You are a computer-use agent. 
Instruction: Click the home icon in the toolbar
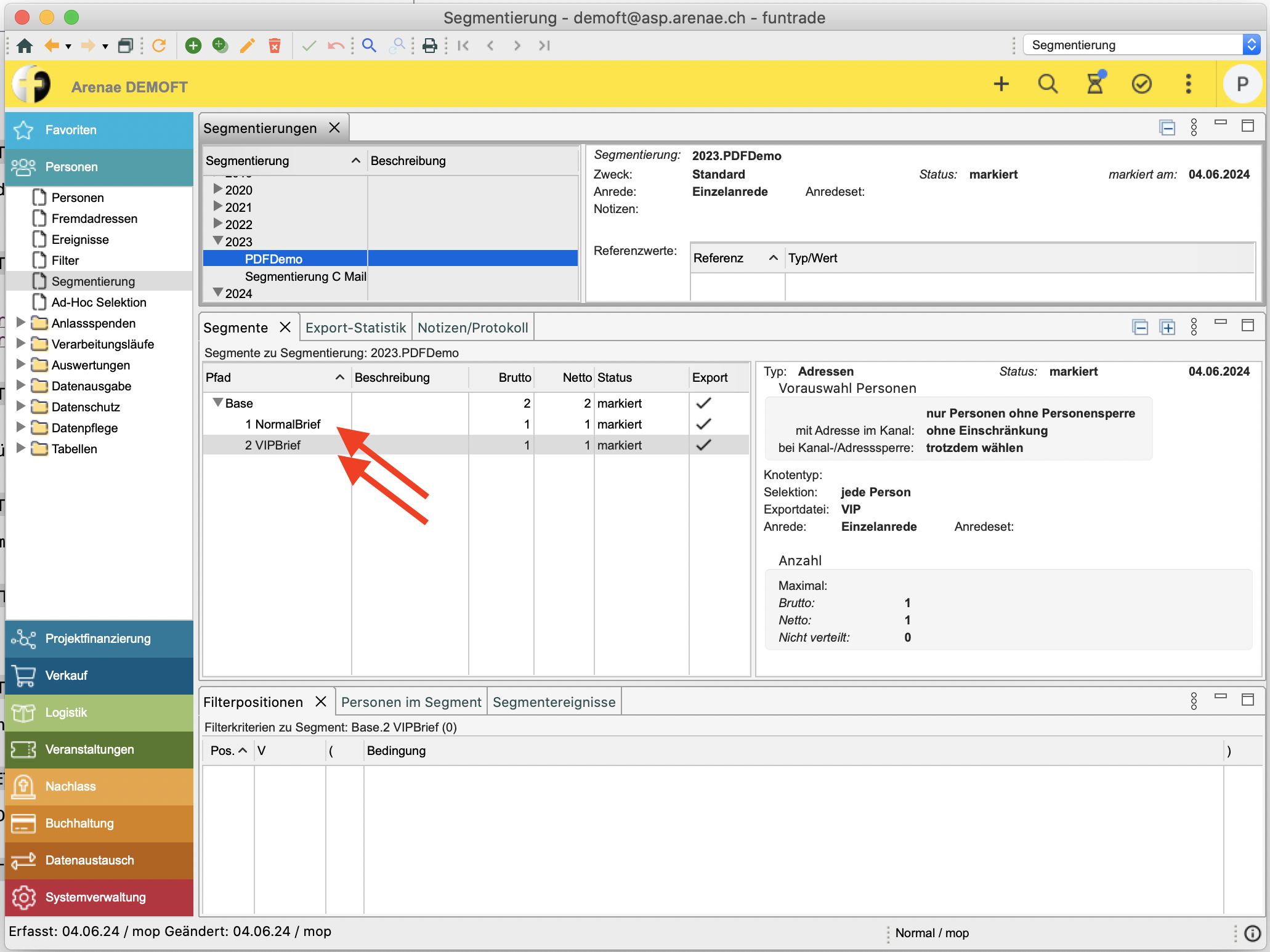tap(25, 46)
